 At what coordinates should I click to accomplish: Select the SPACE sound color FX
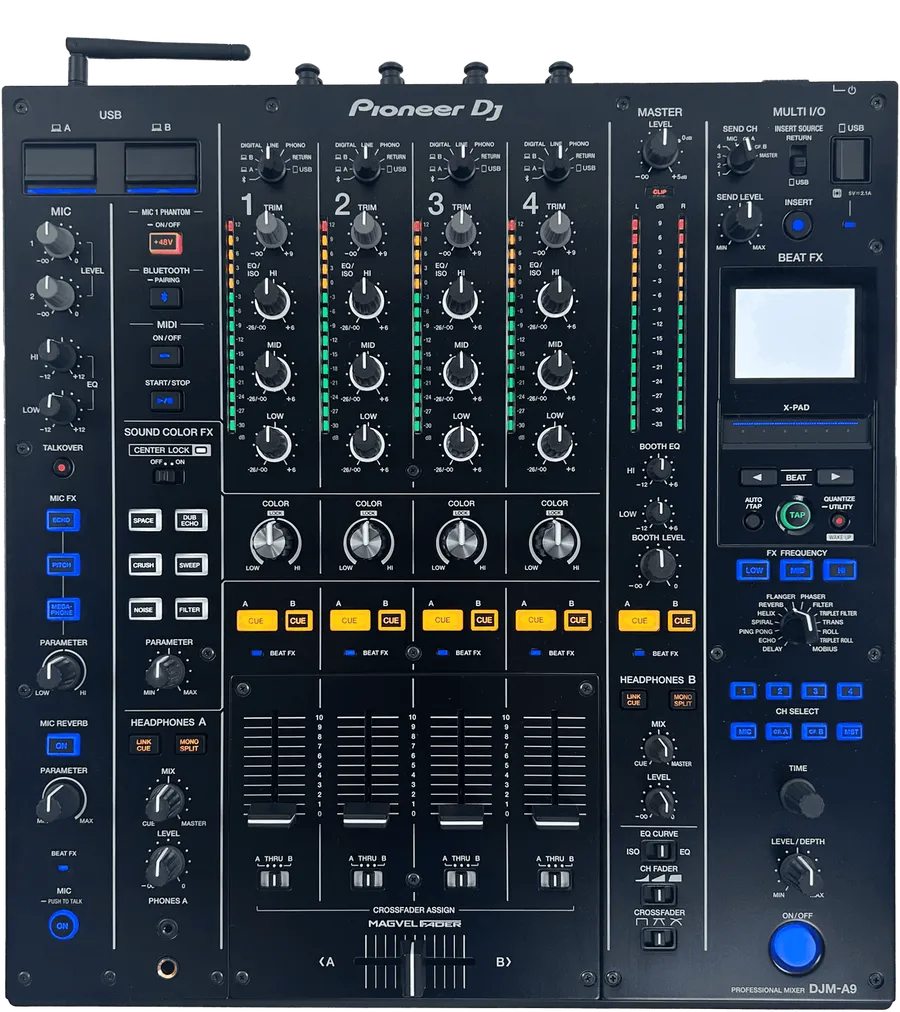click(x=144, y=520)
